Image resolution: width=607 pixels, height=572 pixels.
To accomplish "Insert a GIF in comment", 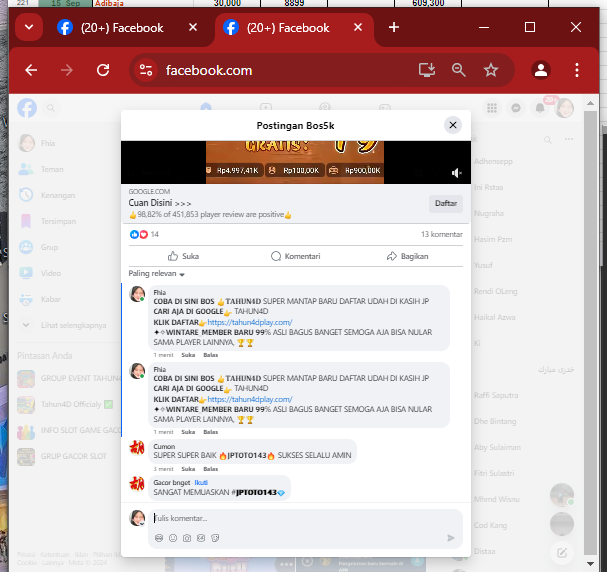I will (x=201, y=538).
